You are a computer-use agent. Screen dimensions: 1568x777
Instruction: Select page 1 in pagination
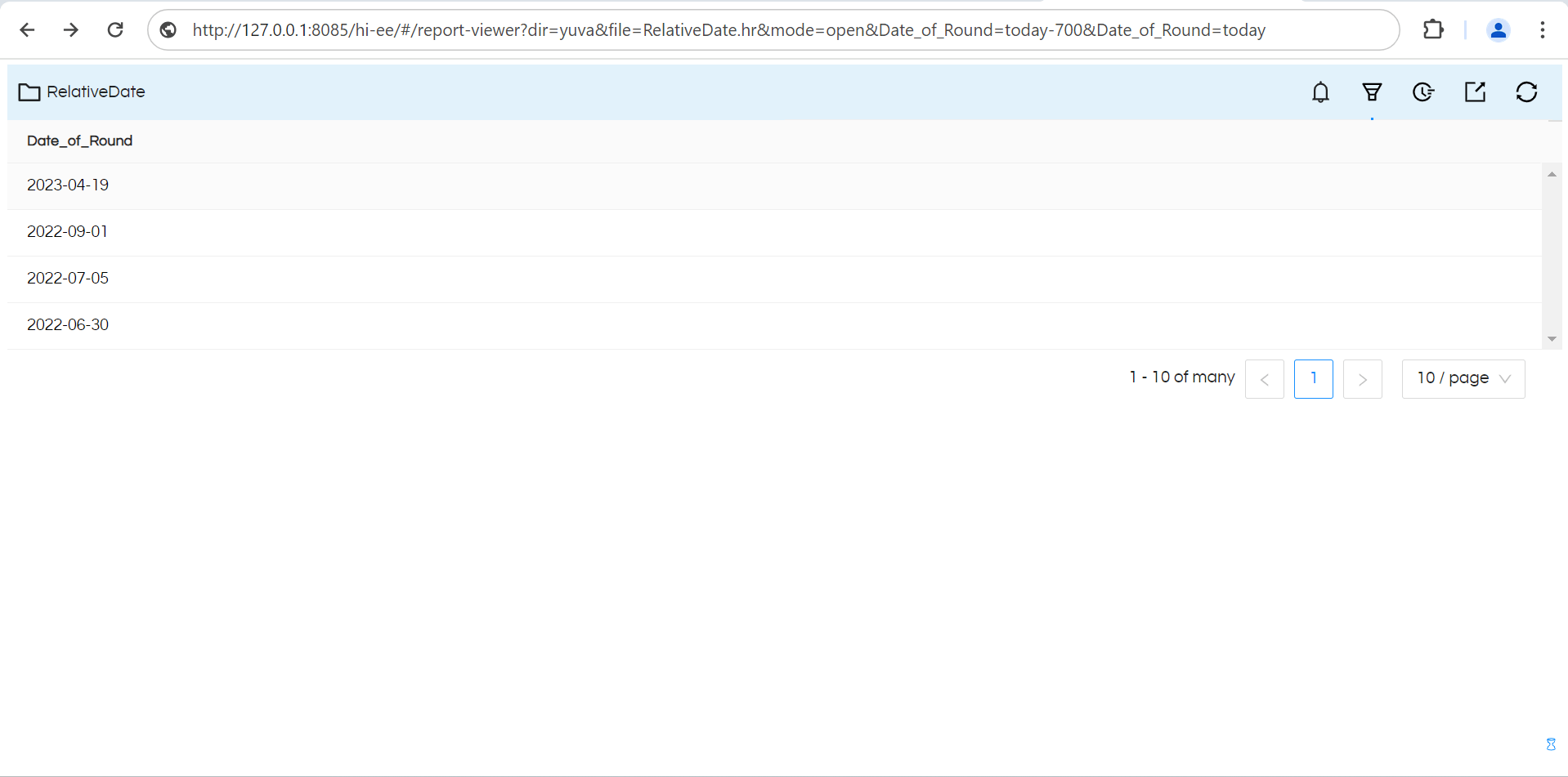pyautogui.click(x=1314, y=379)
